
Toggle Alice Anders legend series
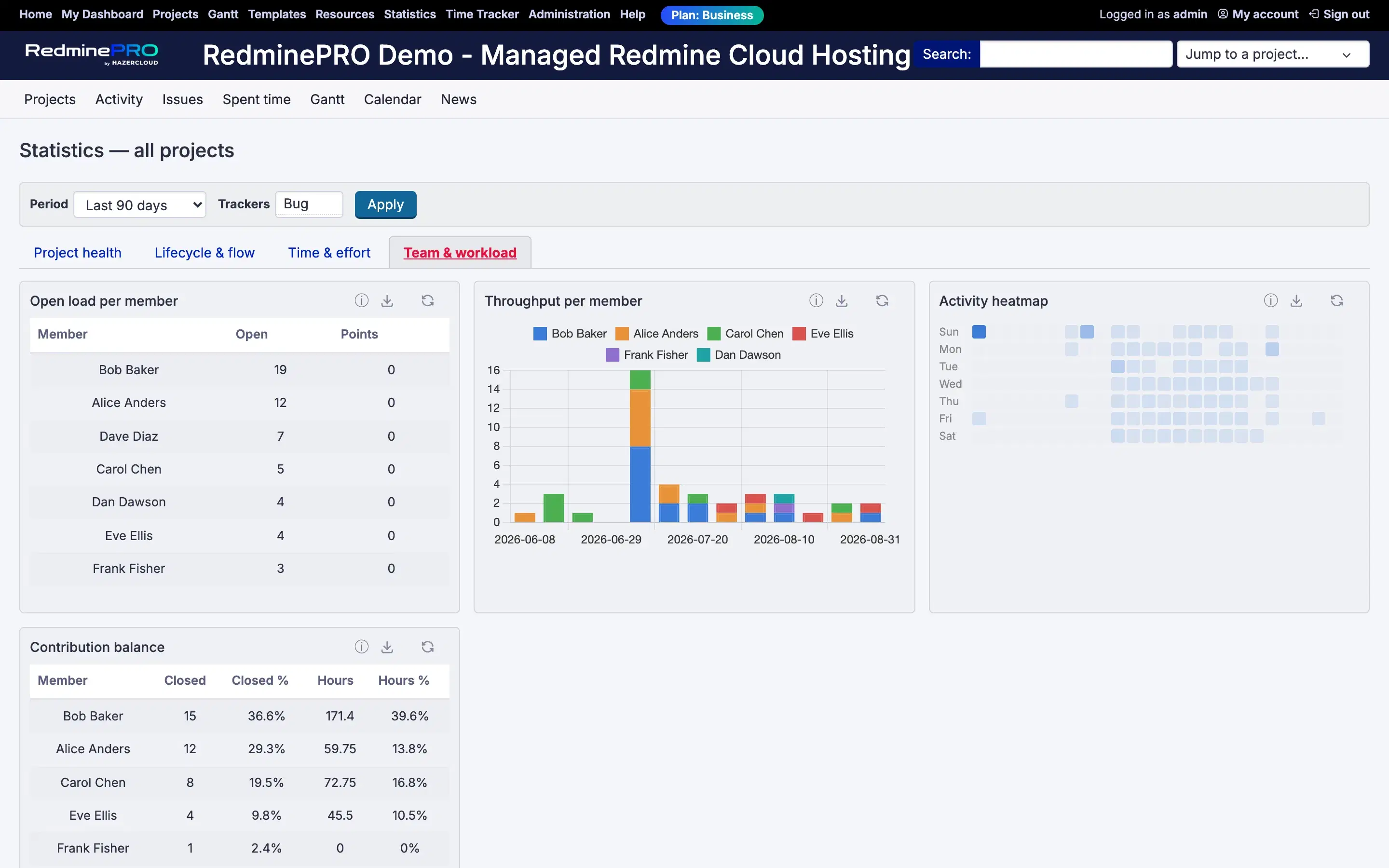pos(656,334)
